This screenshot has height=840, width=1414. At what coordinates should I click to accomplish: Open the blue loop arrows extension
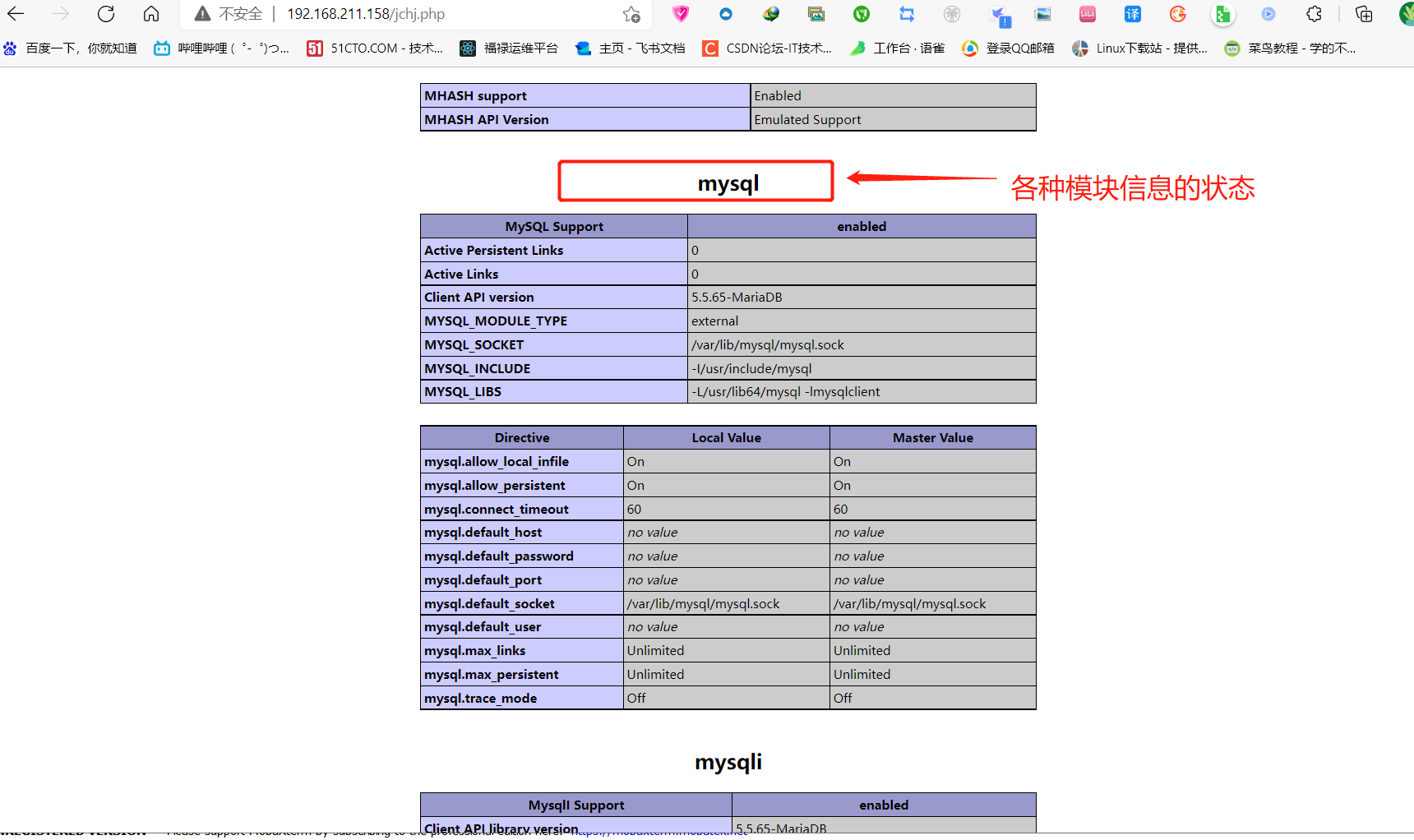pyautogui.click(x=907, y=14)
